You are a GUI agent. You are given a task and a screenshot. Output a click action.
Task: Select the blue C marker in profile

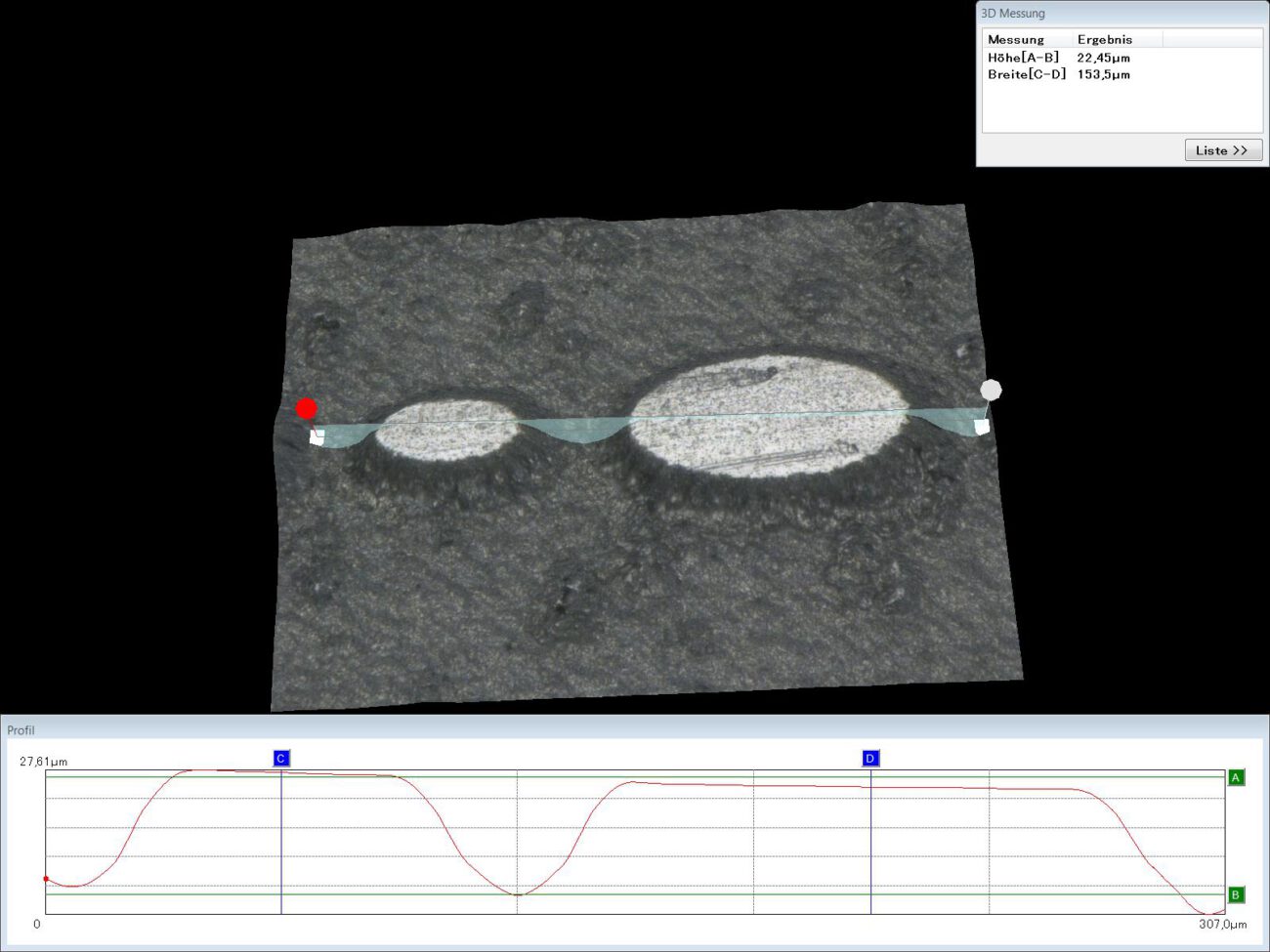tap(281, 759)
